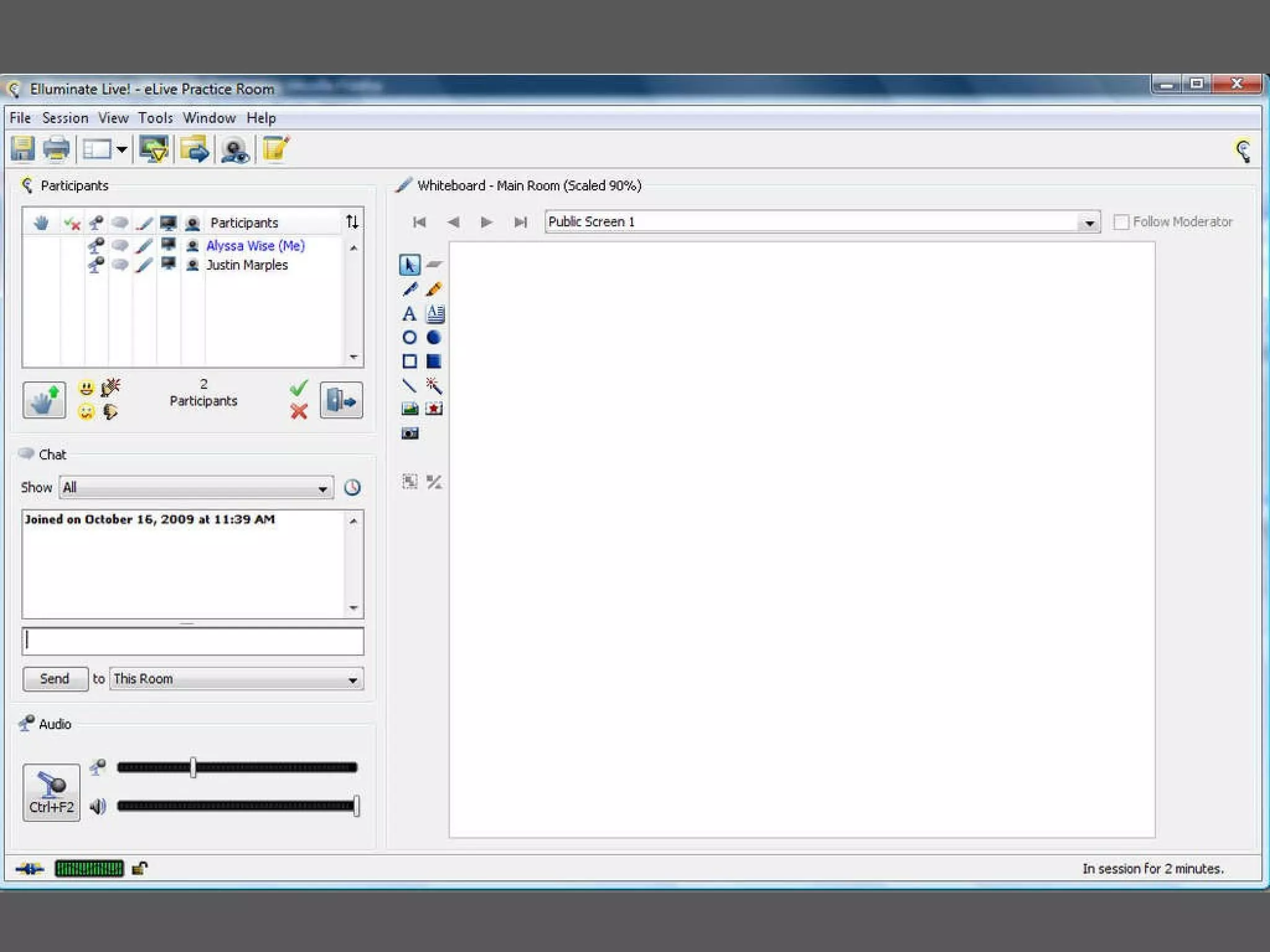Pick the hollow rectangle tool
This screenshot has width=1270, height=952.
tap(409, 361)
